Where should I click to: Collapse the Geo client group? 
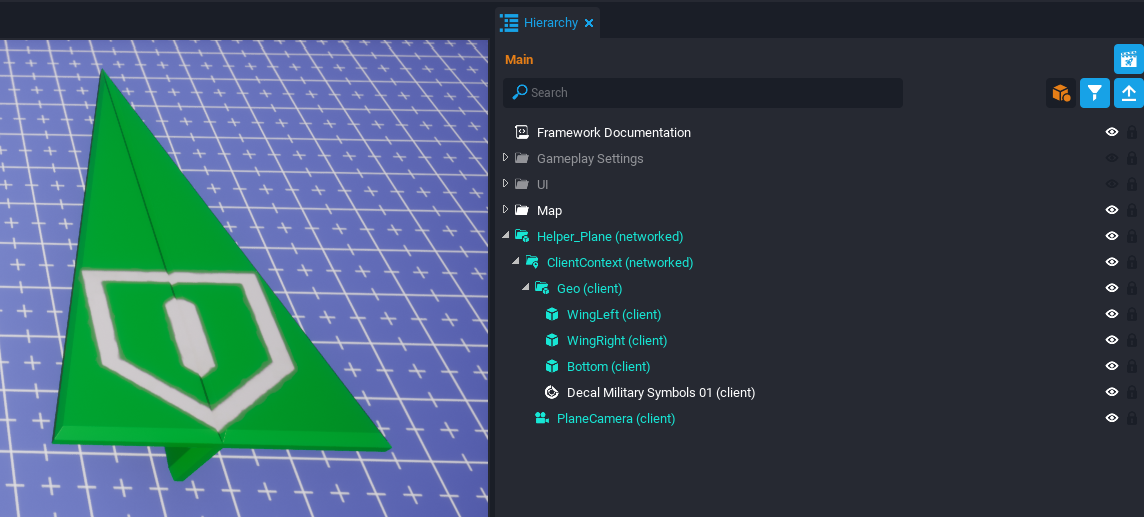point(526,288)
